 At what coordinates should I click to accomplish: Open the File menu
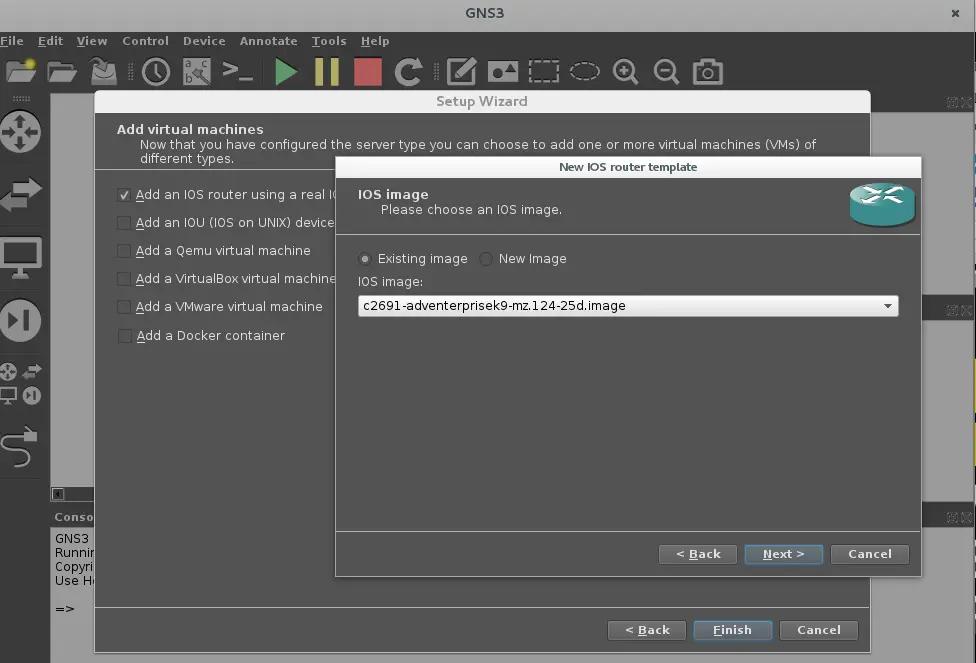12,41
